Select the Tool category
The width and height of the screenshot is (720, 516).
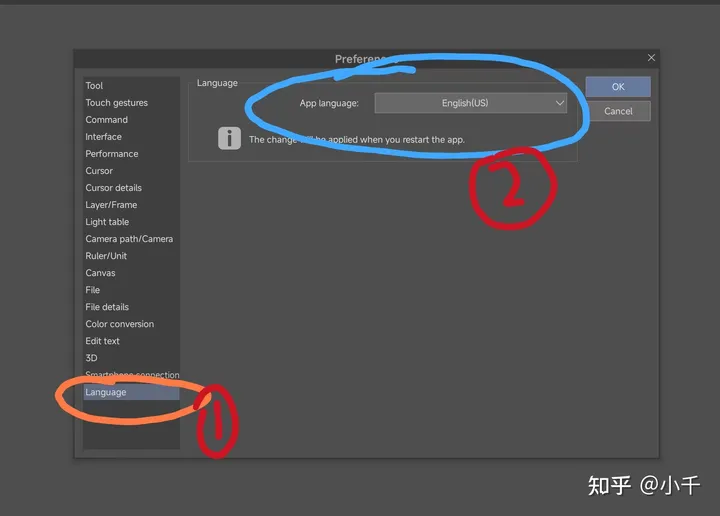(x=94, y=86)
